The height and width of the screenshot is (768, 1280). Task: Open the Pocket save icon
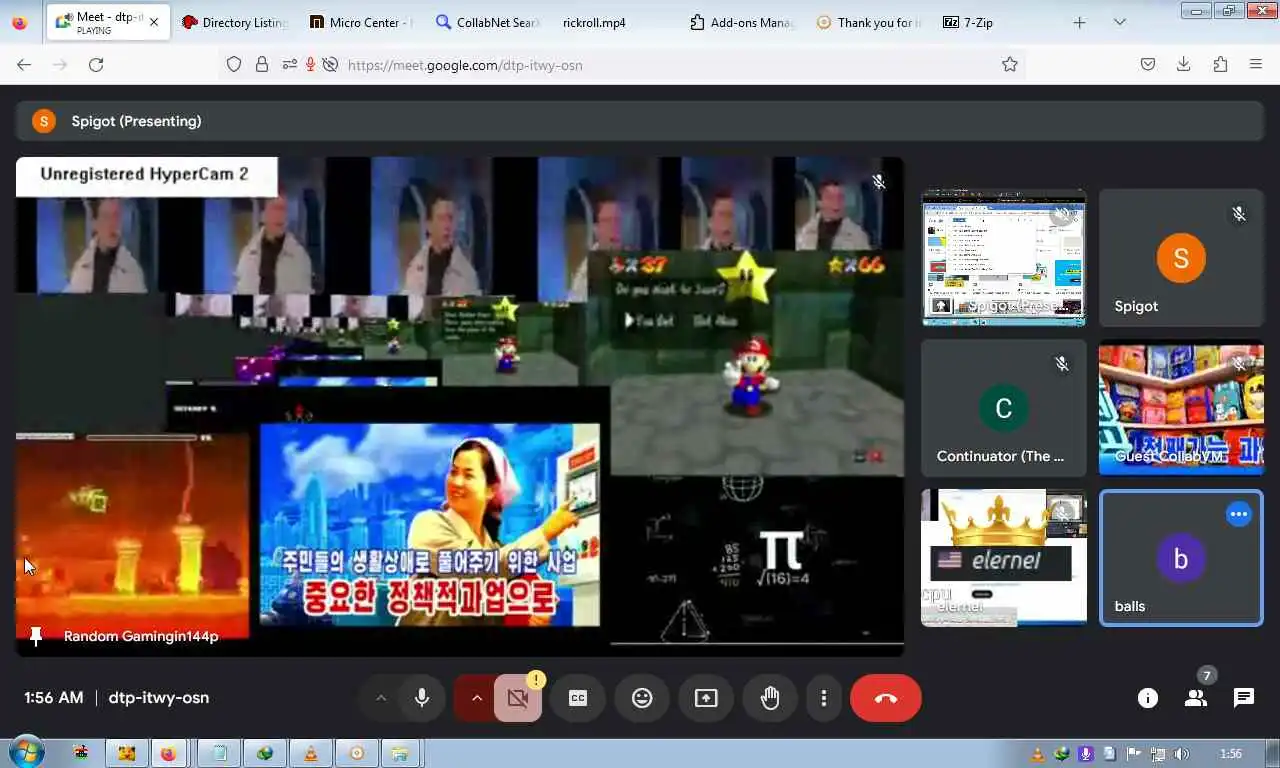pos(1148,64)
